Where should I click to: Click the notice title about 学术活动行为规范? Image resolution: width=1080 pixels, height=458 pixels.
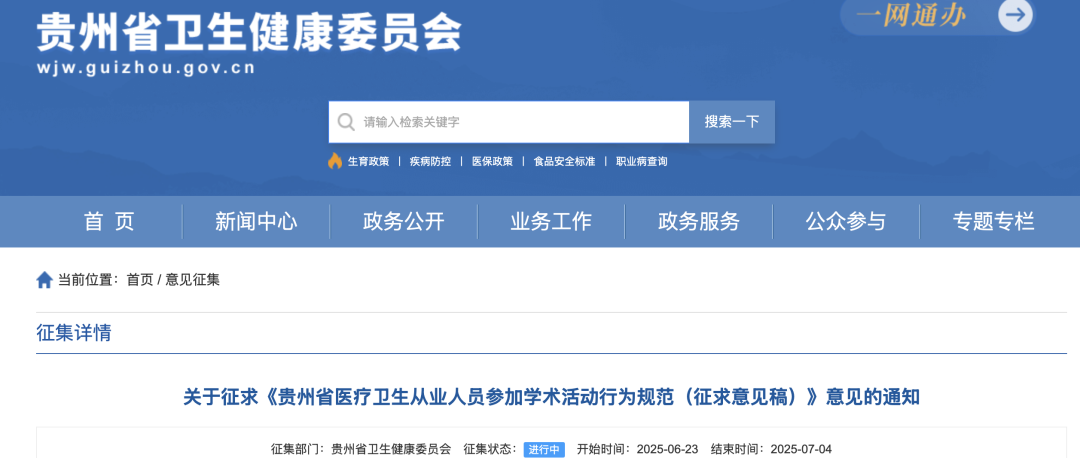pyautogui.click(x=551, y=397)
